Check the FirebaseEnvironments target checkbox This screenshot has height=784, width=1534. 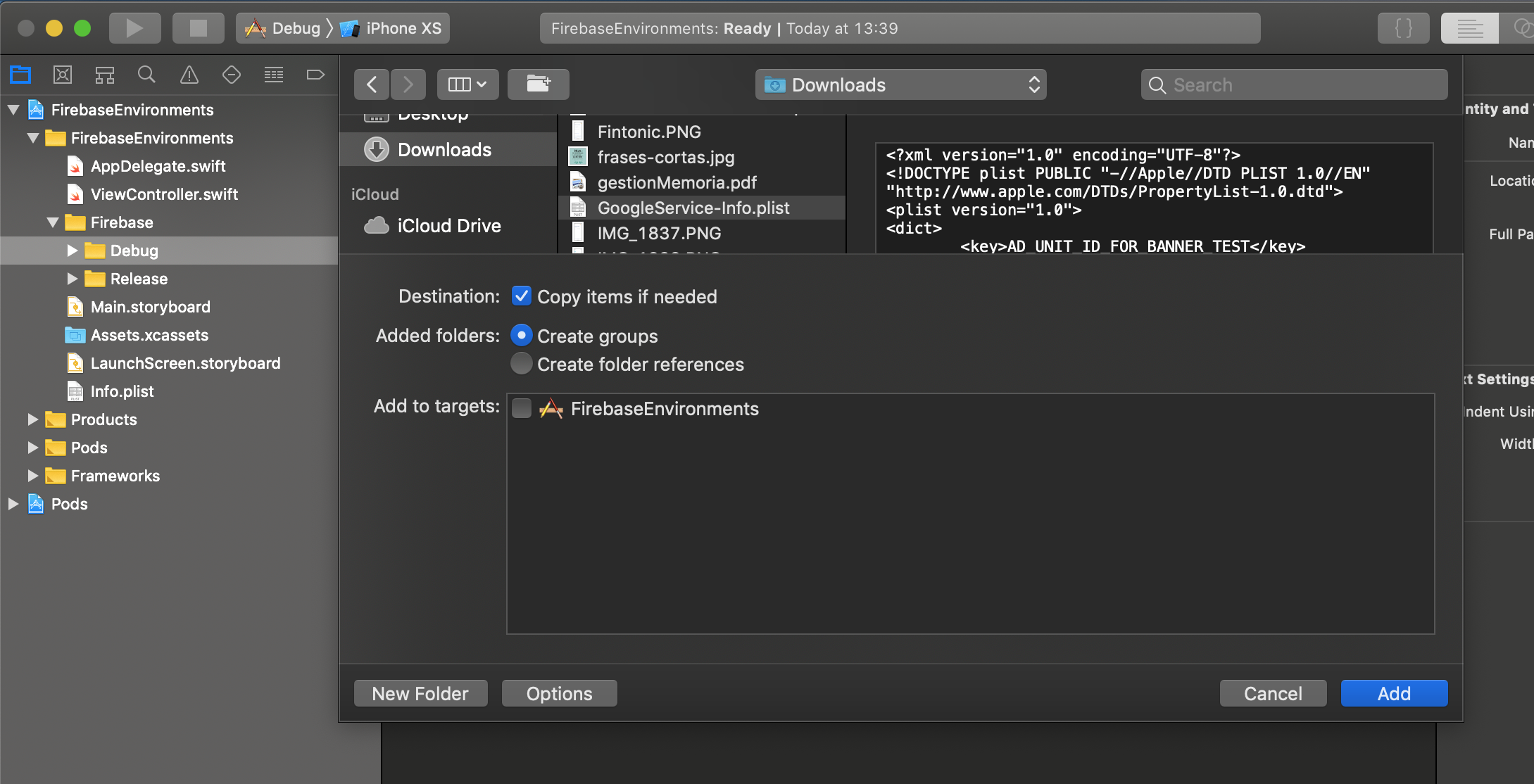click(x=522, y=408)
